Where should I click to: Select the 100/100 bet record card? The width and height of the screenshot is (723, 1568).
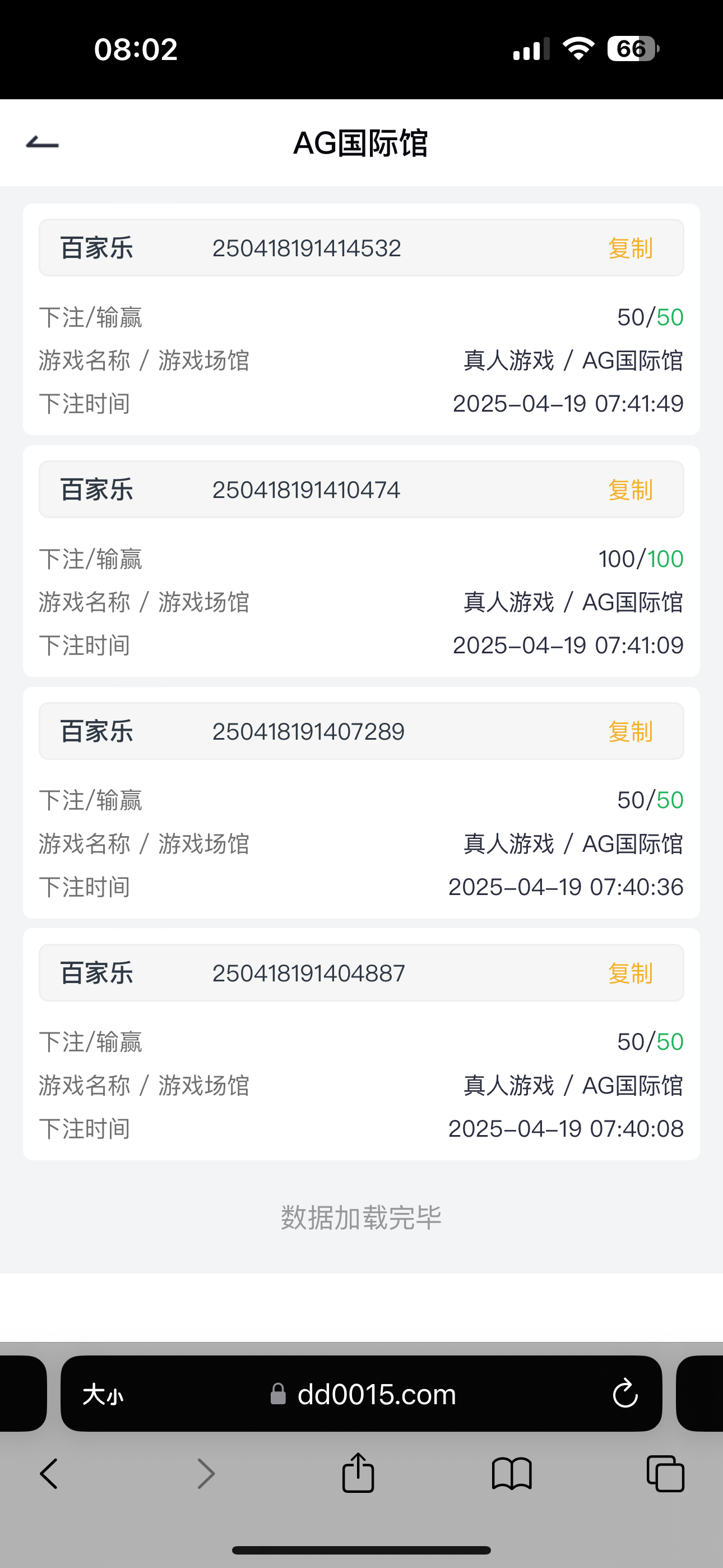coord(361,602)
